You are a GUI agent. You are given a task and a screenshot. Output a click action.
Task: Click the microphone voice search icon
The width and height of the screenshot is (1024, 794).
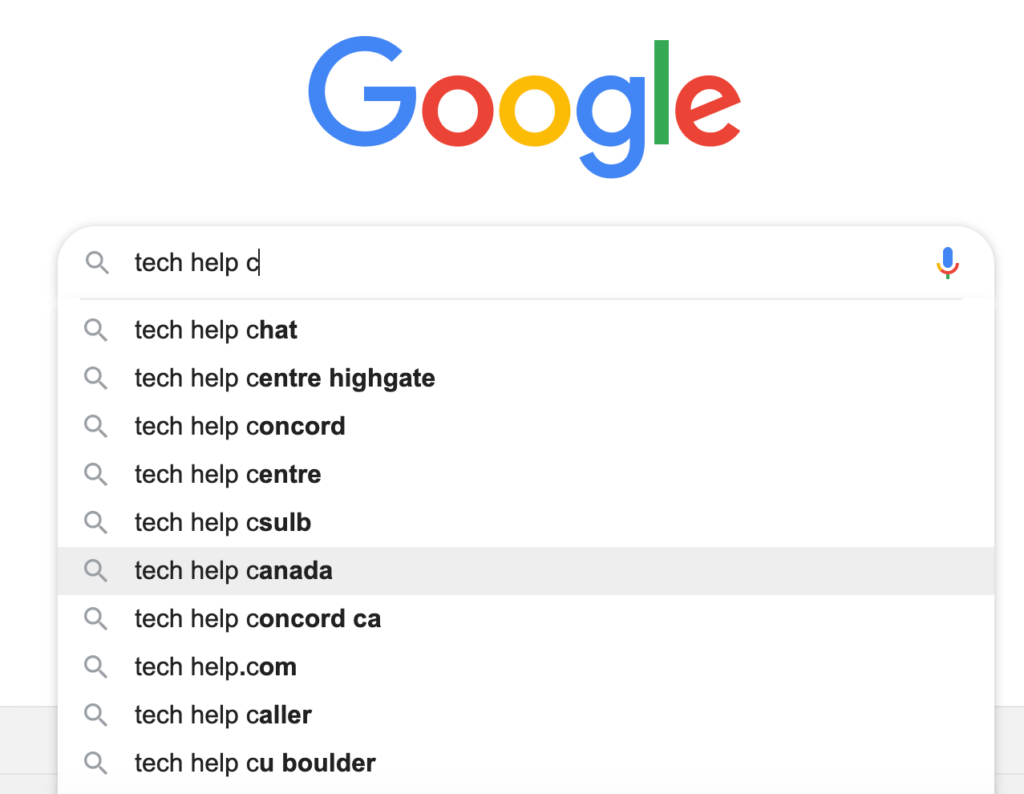tap(947, 262)
